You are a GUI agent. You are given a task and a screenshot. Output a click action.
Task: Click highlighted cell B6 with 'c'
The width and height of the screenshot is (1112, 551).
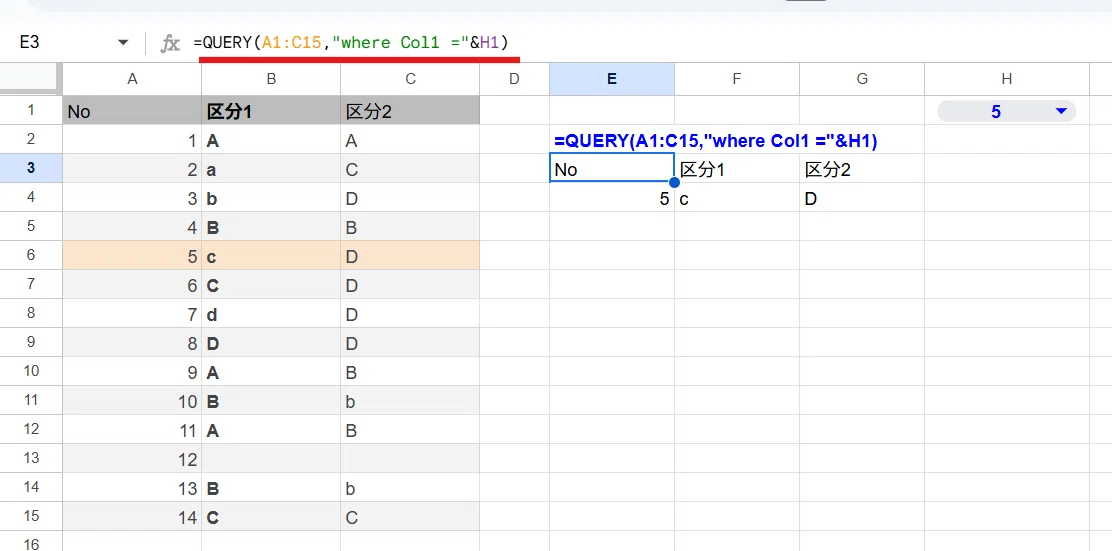(271, 255)
